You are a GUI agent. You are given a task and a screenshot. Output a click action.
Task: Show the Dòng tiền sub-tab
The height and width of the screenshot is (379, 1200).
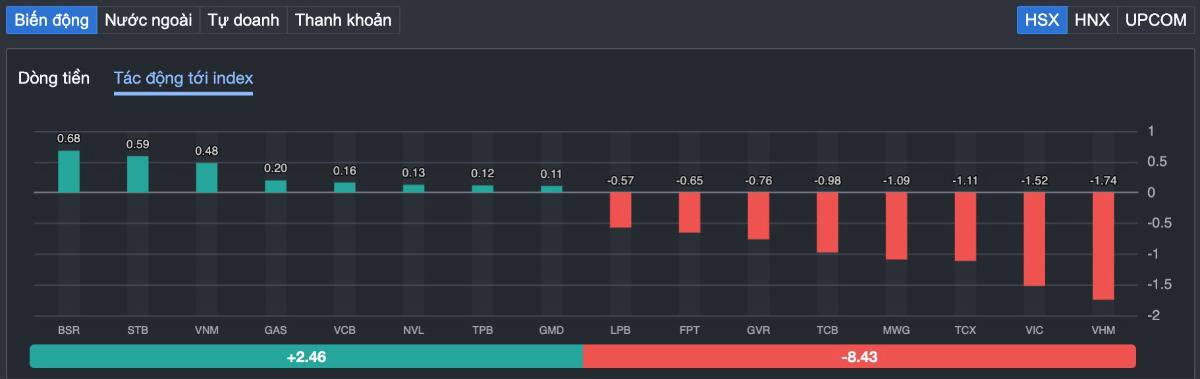point(54,78)
